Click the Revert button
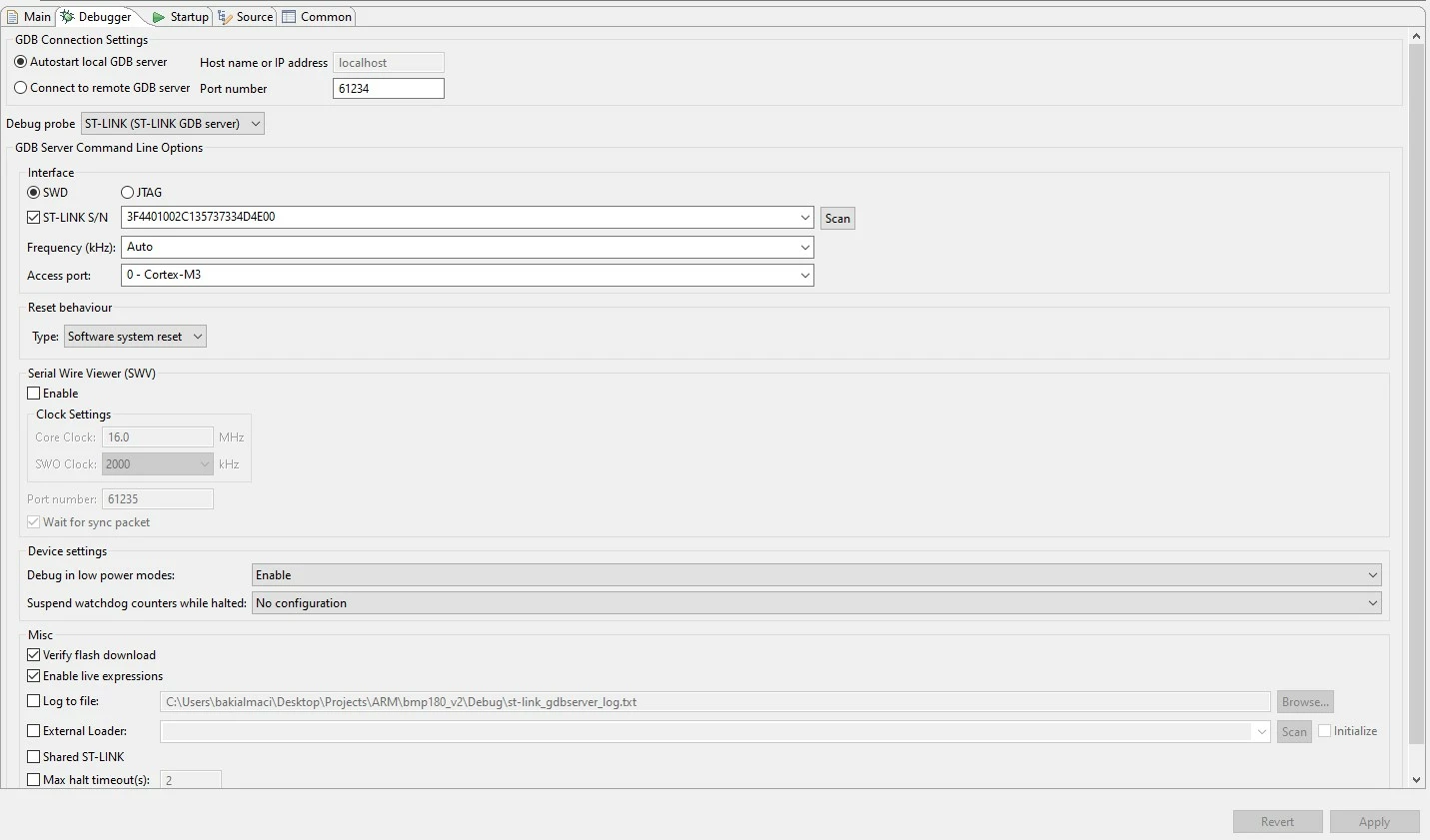The width and height of the screenshot is (1430, 840). [1277, 822]
